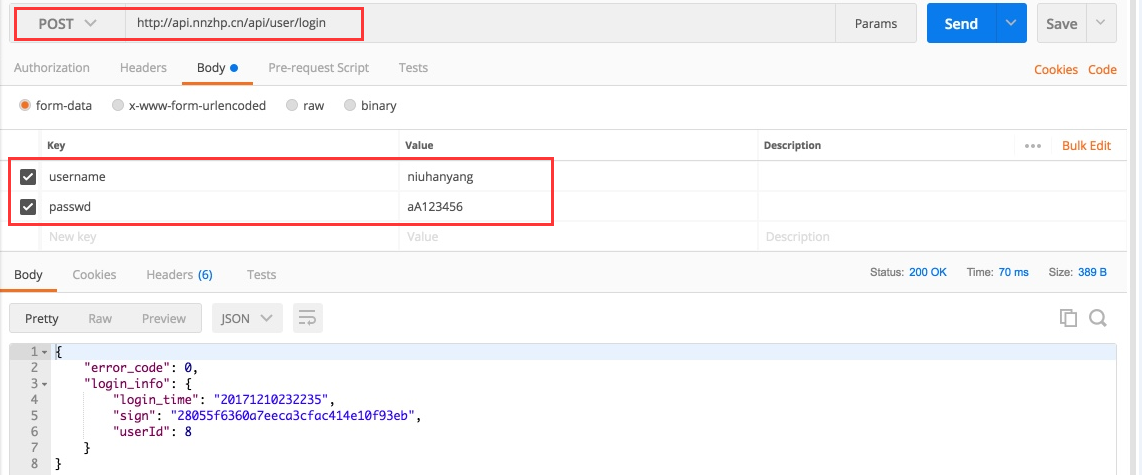Toggle line wrap for the response
1142x475 pixels.
point(307,318)
